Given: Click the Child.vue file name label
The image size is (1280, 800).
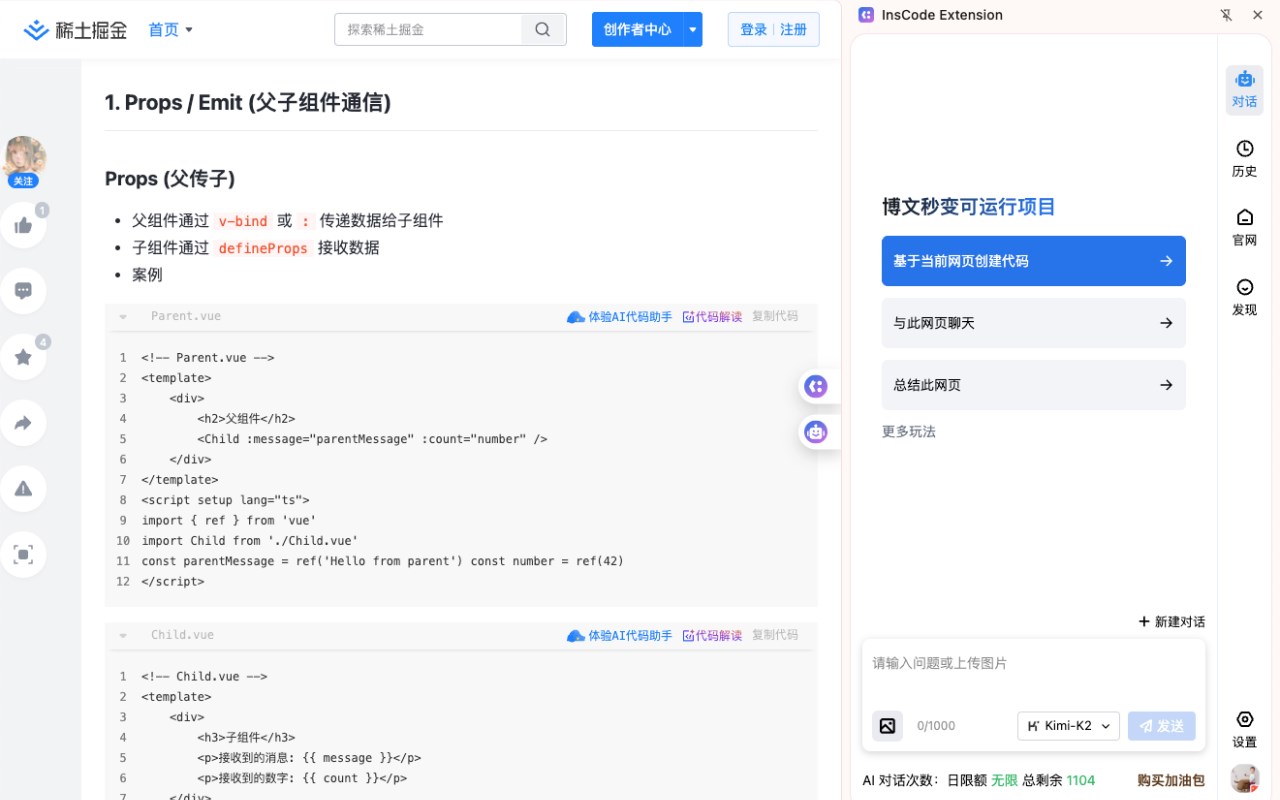Looking at the screenshot, I should click(x=182, y=635).
